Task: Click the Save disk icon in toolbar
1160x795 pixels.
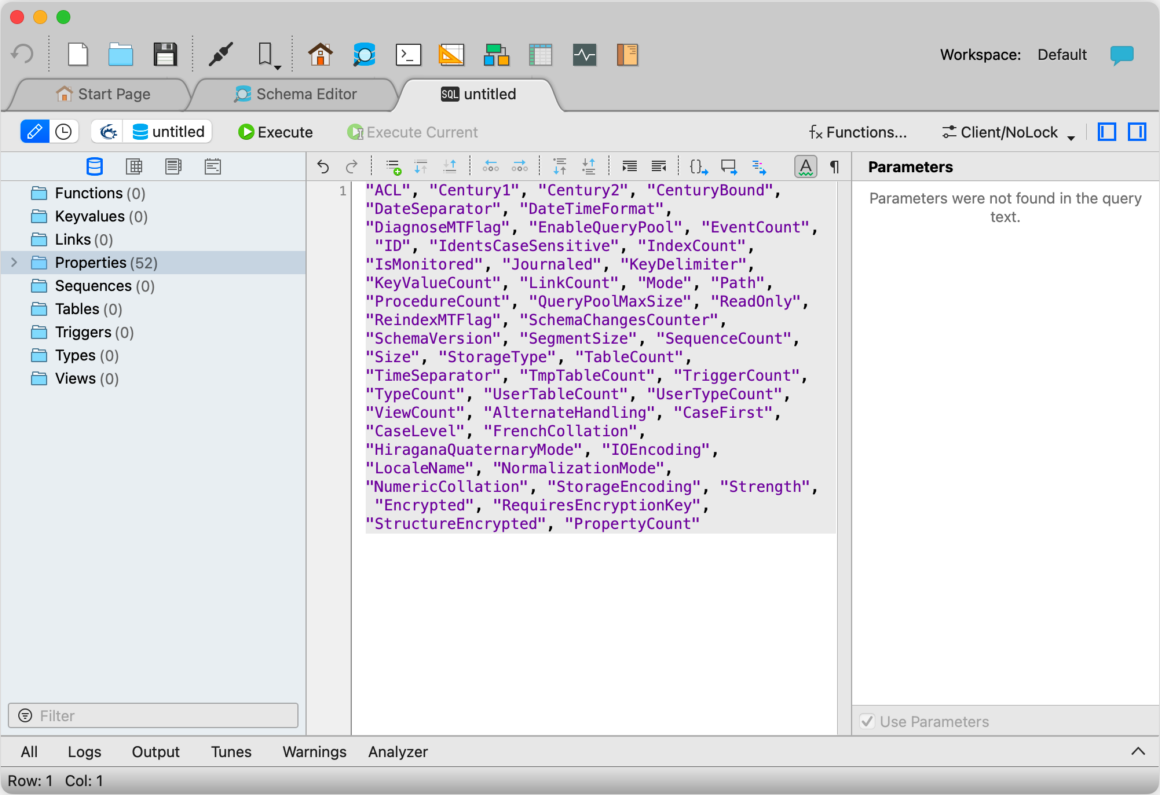Action: 165,55
